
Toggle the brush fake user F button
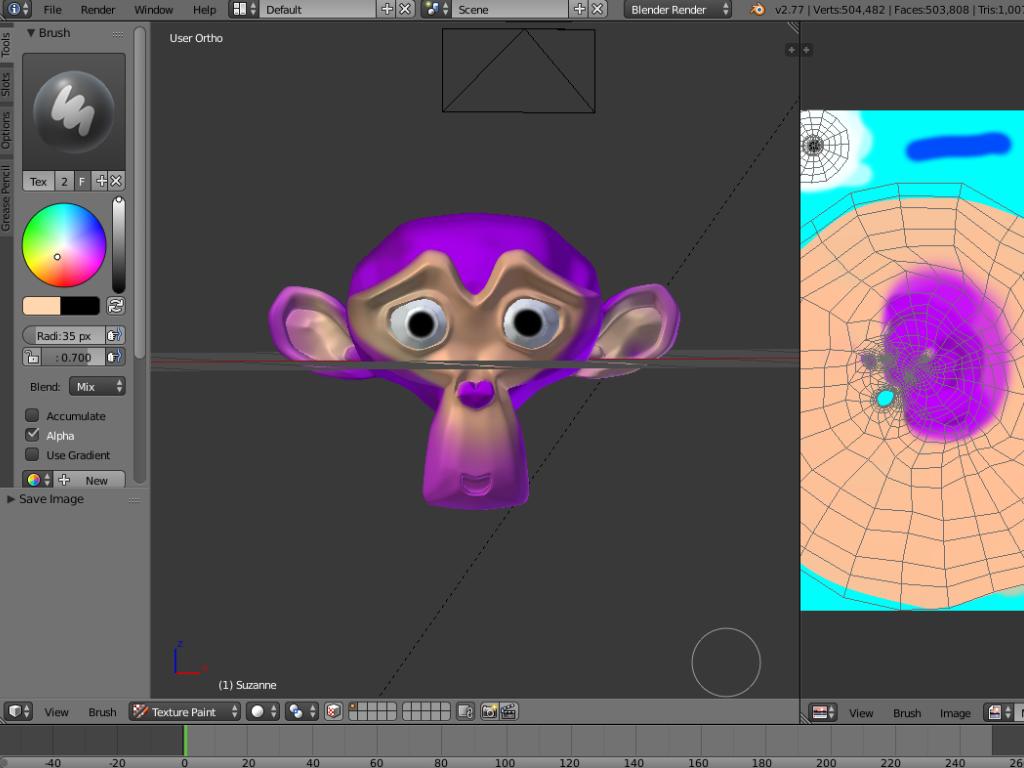pos(82,181)
